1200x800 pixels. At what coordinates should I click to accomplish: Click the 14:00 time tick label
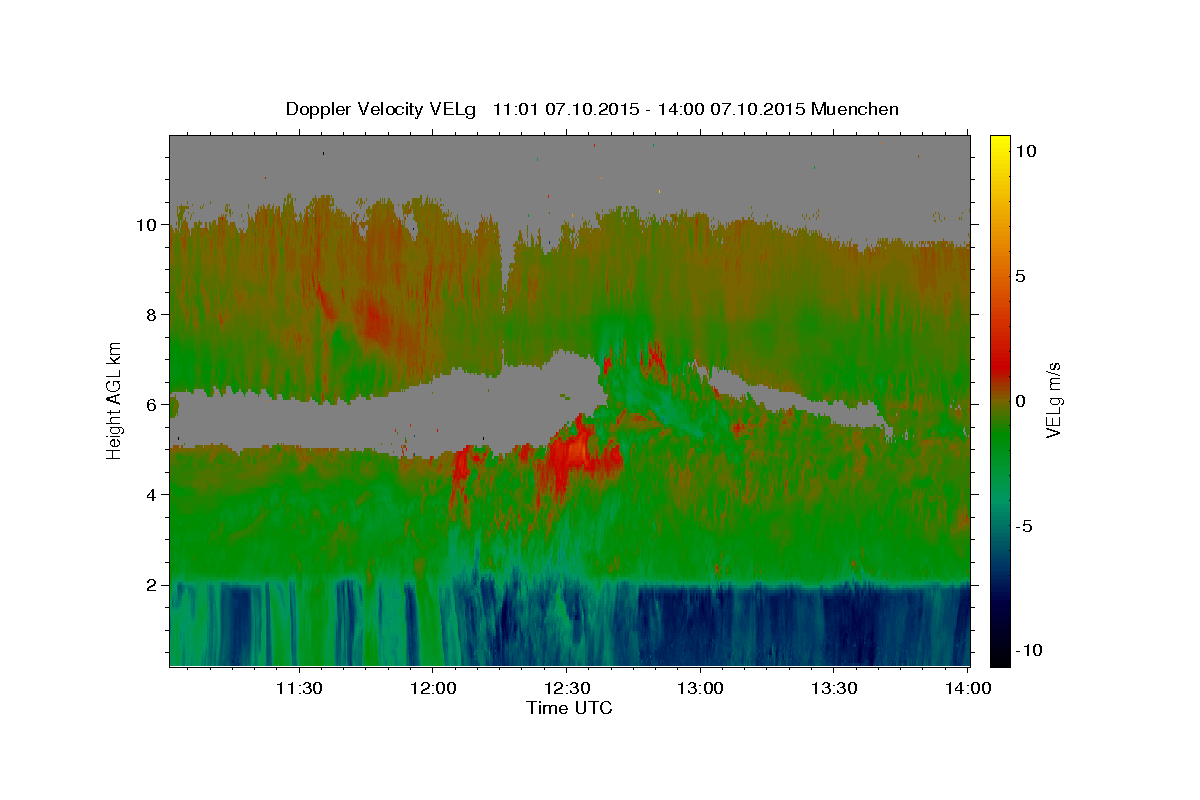(x=969, y=689)
